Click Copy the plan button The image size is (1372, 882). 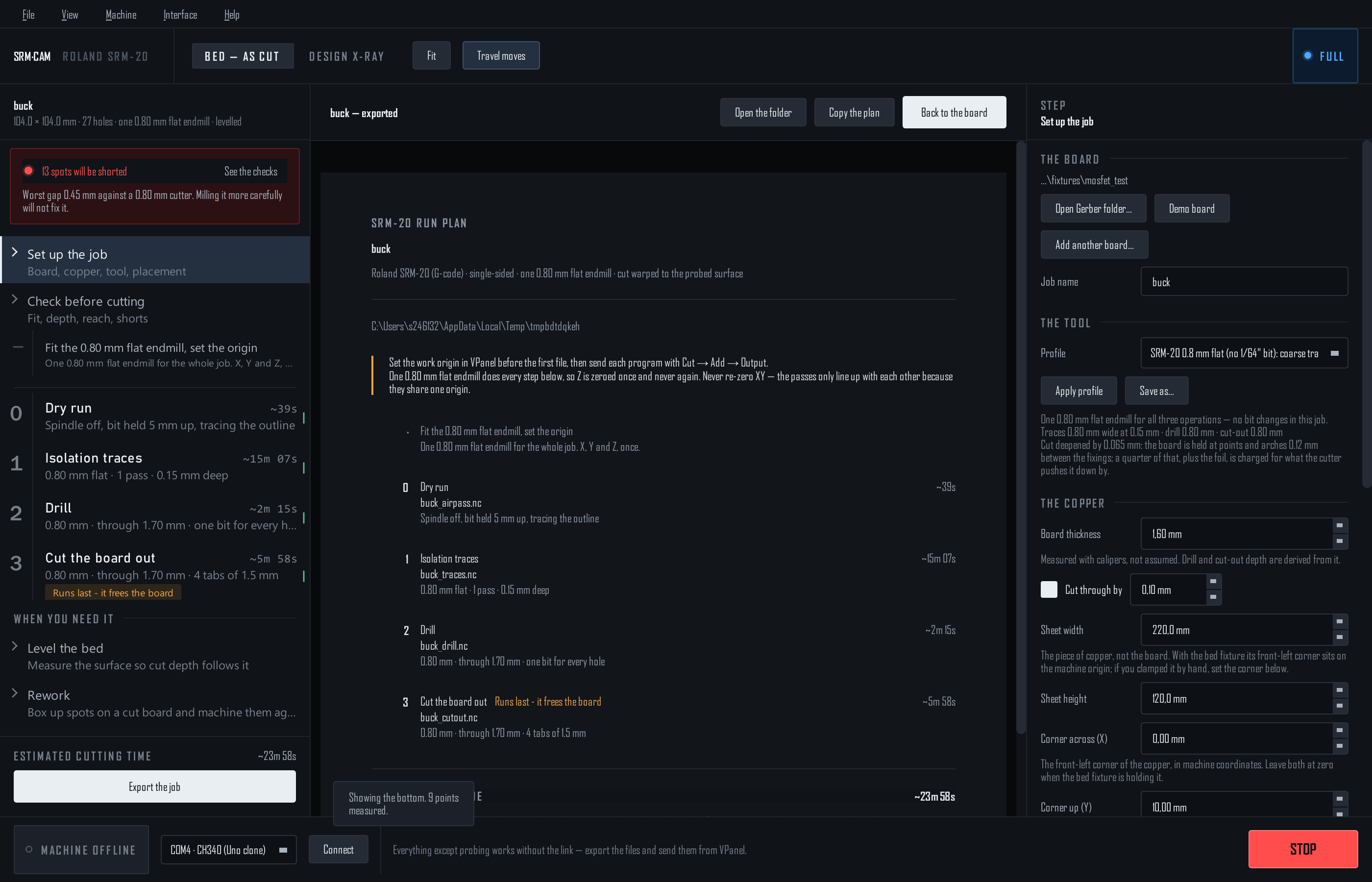point(855,112)
